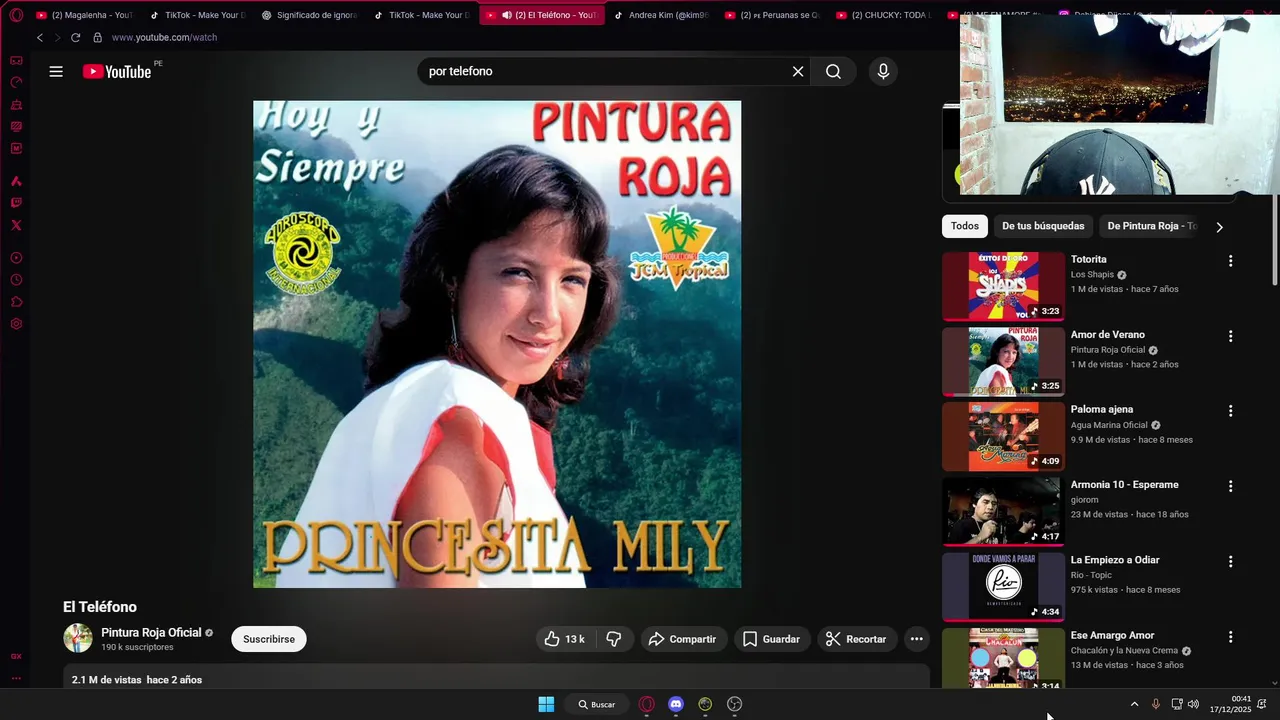
Task: Open OBS Studio from the taskbar
Action: (735, 704)
